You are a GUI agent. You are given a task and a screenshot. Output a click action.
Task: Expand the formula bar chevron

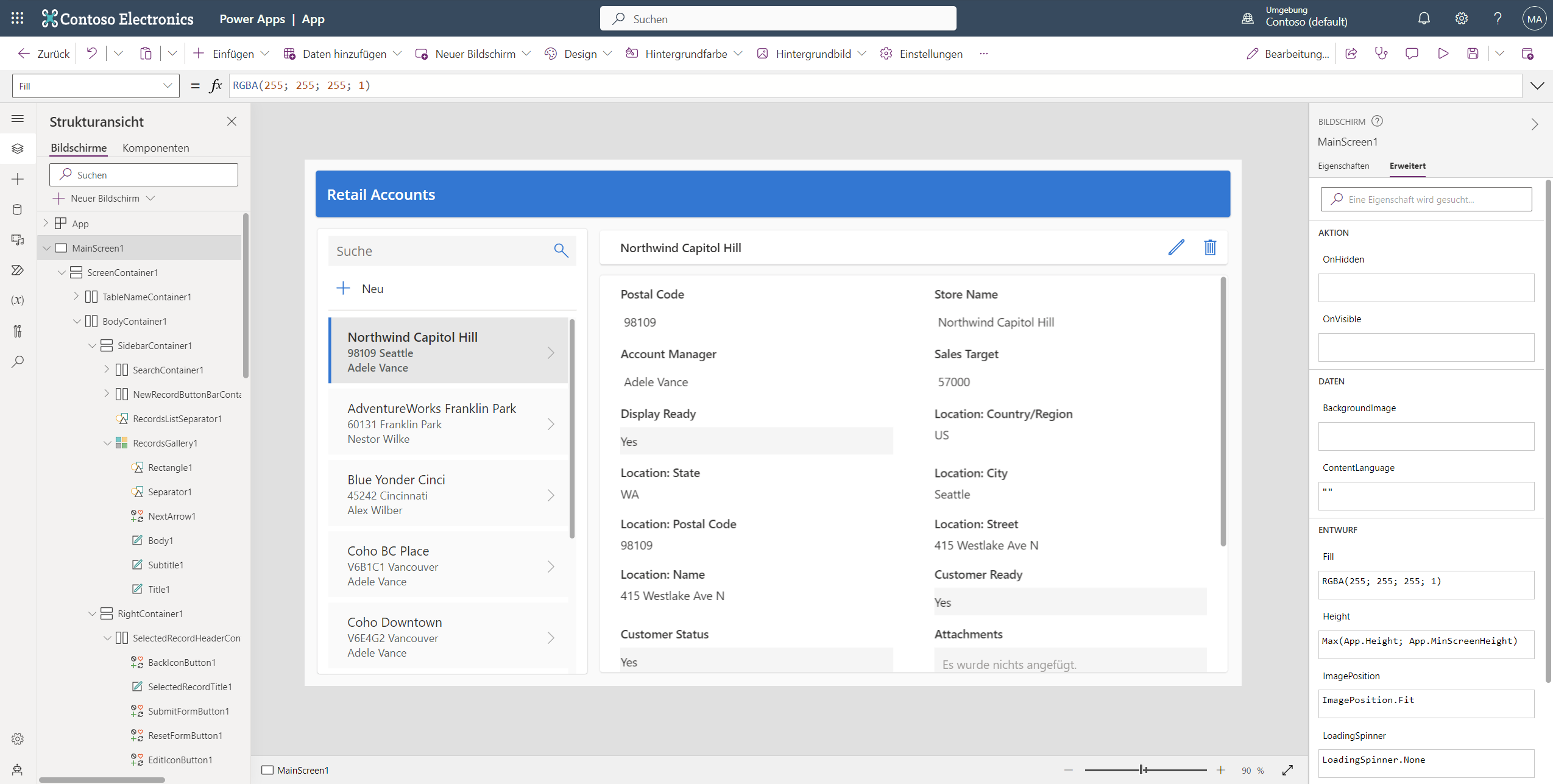[x=1537, y=86]
